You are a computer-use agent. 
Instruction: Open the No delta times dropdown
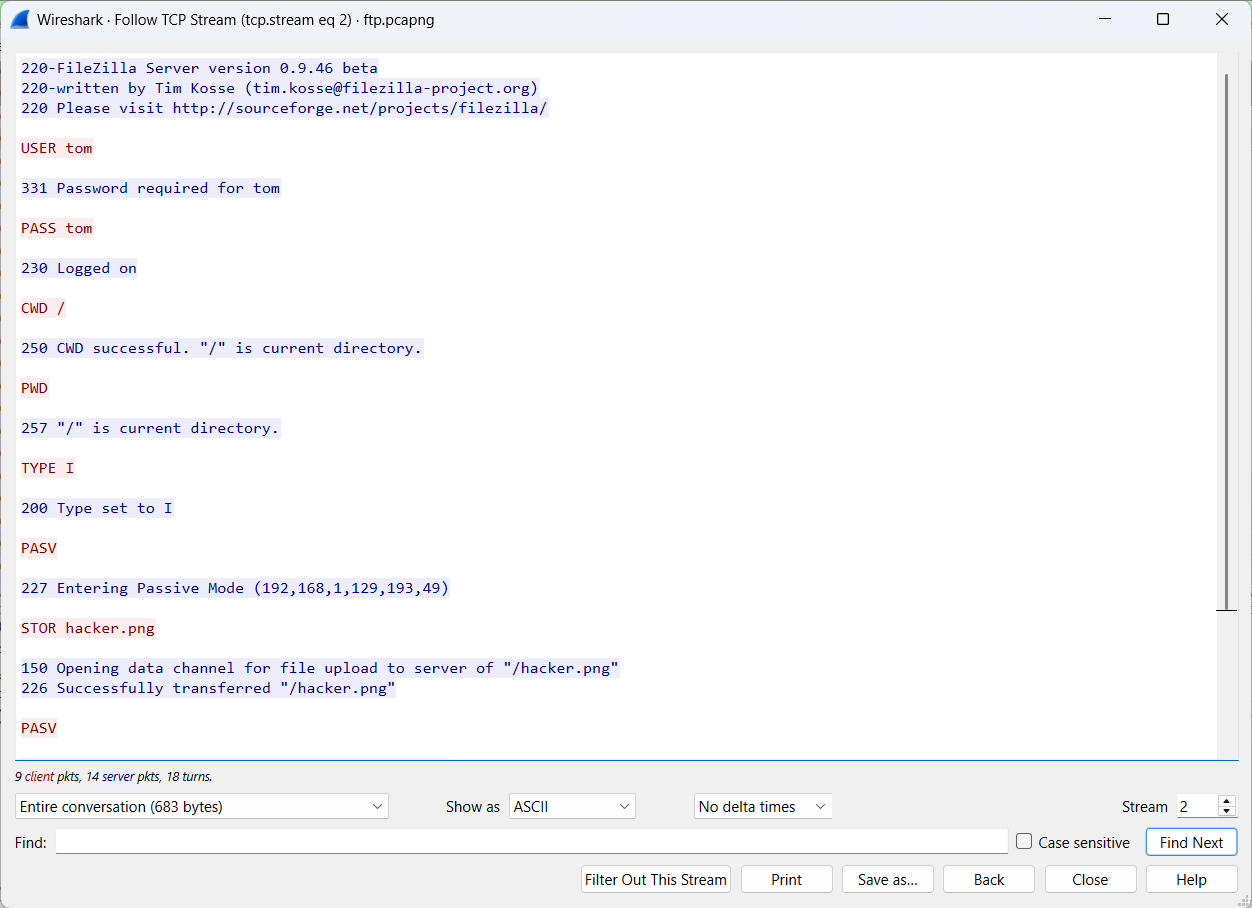pos(763,806)
